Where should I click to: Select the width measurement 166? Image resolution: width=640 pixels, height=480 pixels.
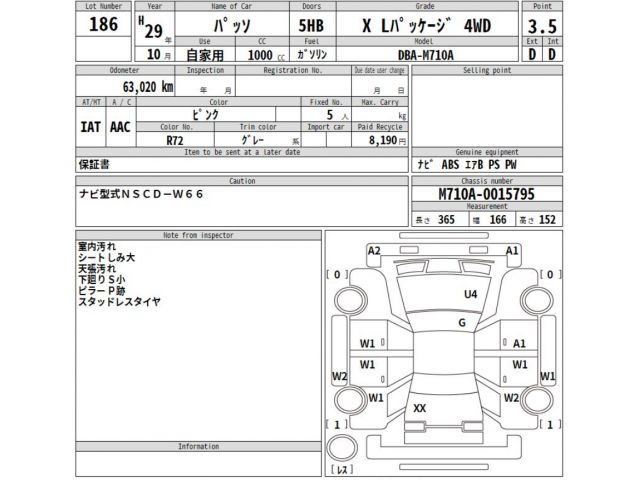point(498,220)
